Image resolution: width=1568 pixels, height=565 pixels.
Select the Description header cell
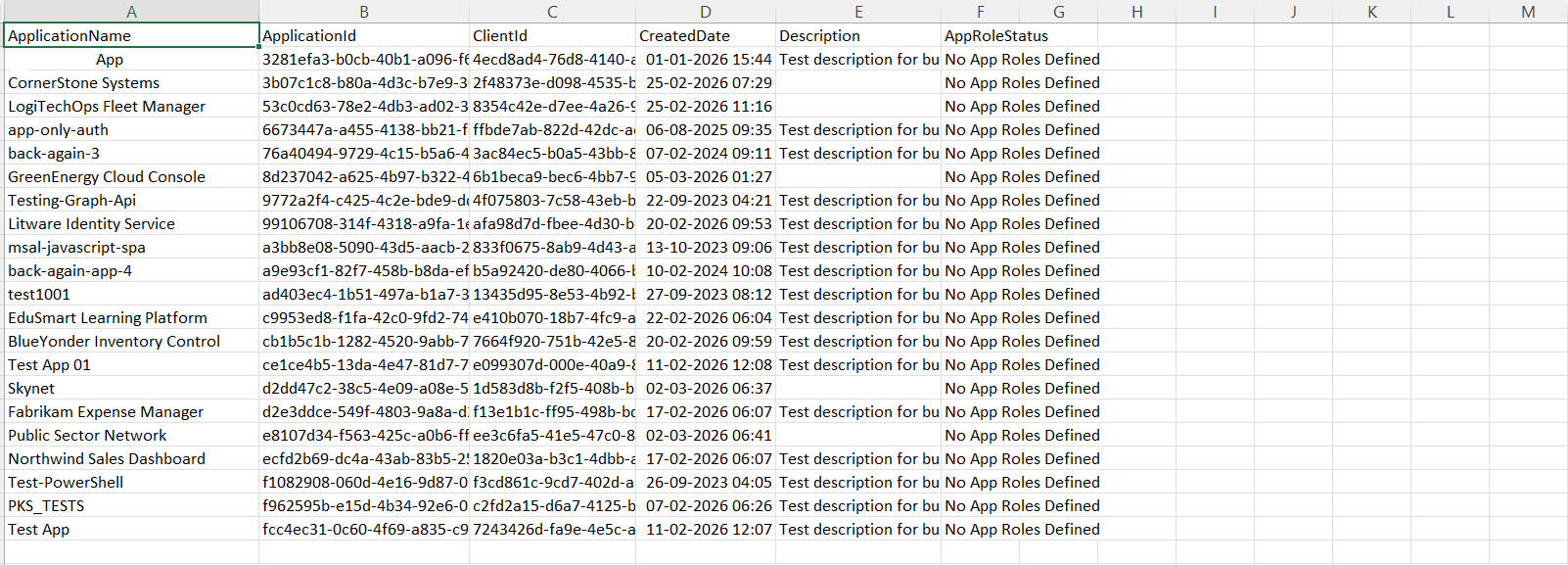[x=858, y=36]
